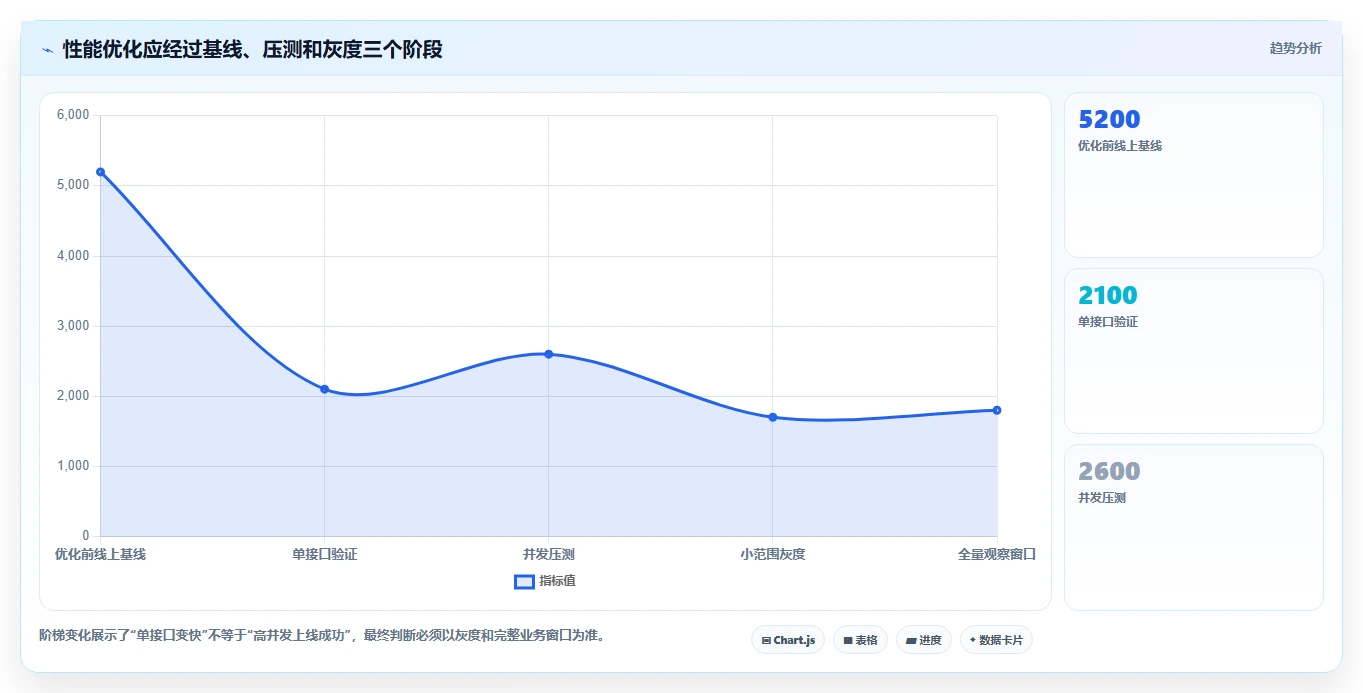Toggle the 指标值 legend item
The height and width of the screenshot is (693, 1363).
(545, 581)
